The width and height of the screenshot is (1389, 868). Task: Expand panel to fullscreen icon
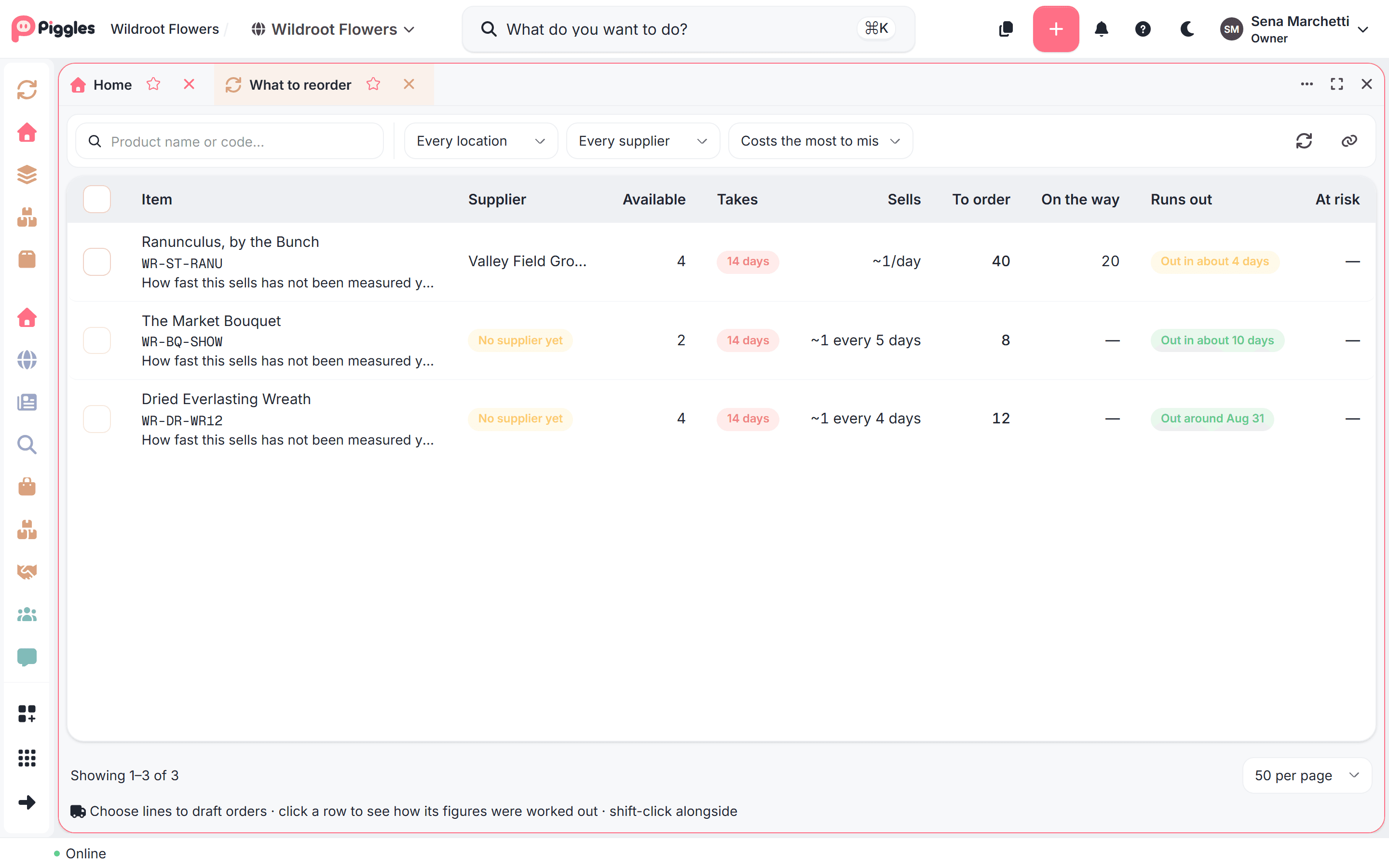pos(1337,84)
